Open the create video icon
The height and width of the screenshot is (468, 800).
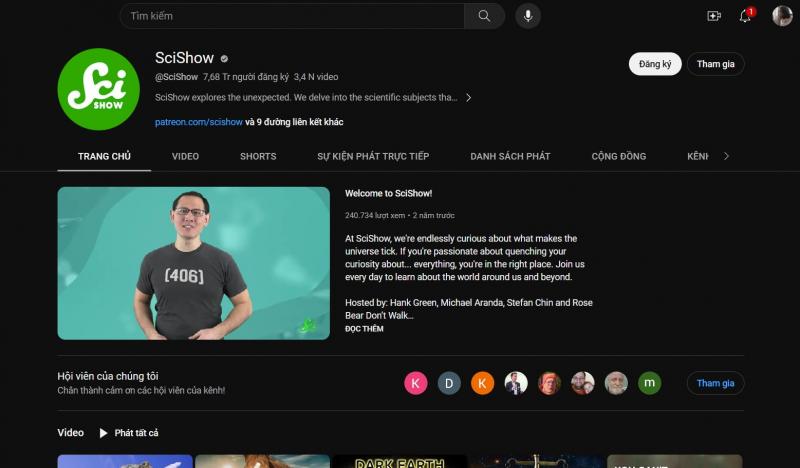(713, 16)
